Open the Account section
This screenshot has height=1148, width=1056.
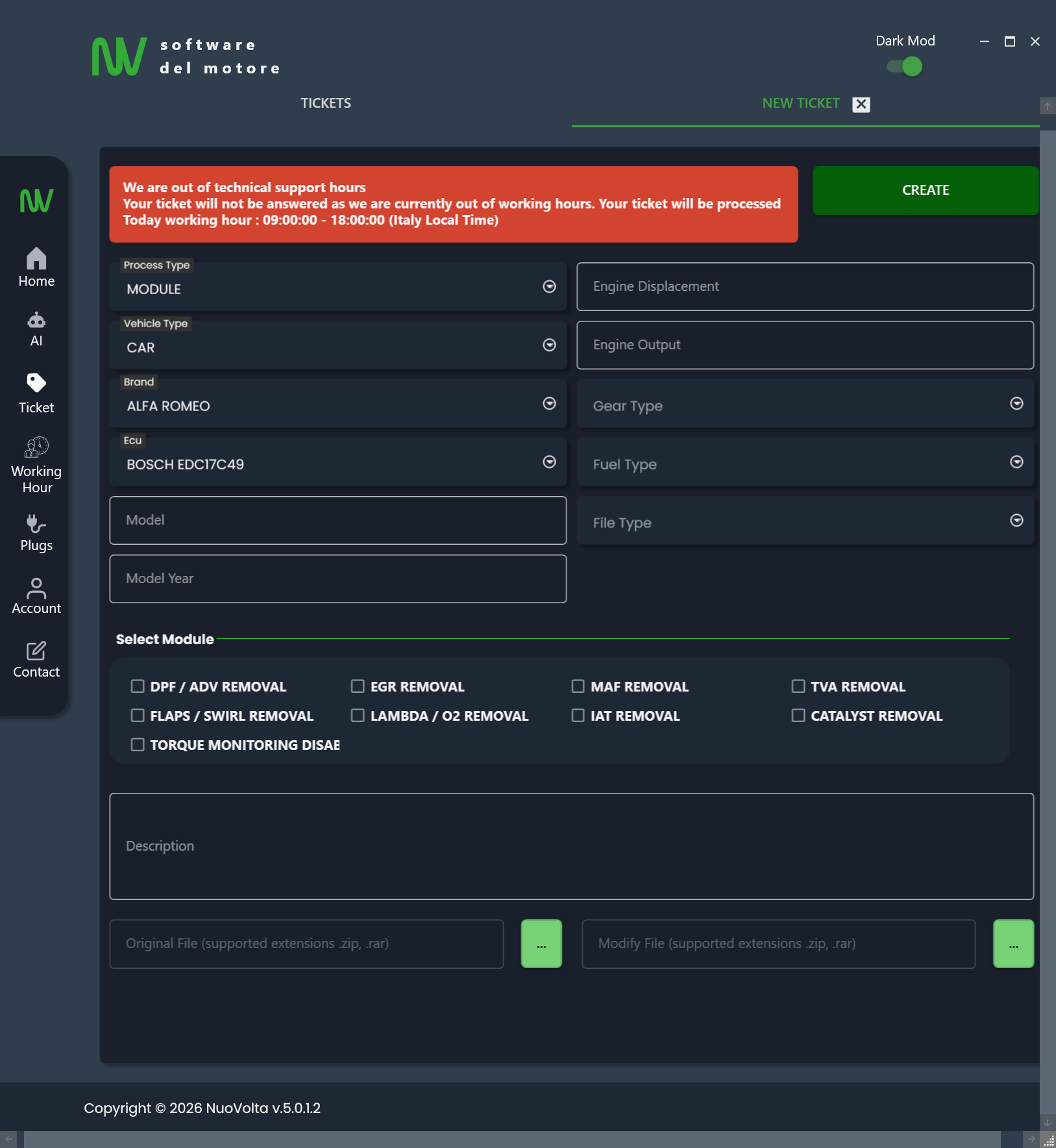click(36, 594)
